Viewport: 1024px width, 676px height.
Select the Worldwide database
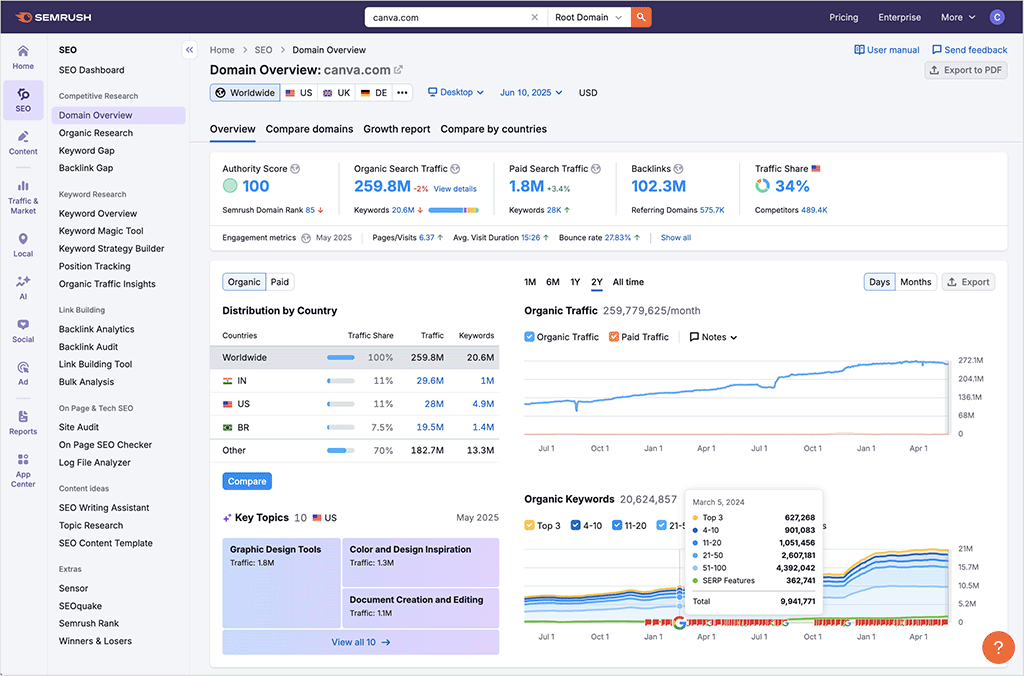click(x=245, y=93)
